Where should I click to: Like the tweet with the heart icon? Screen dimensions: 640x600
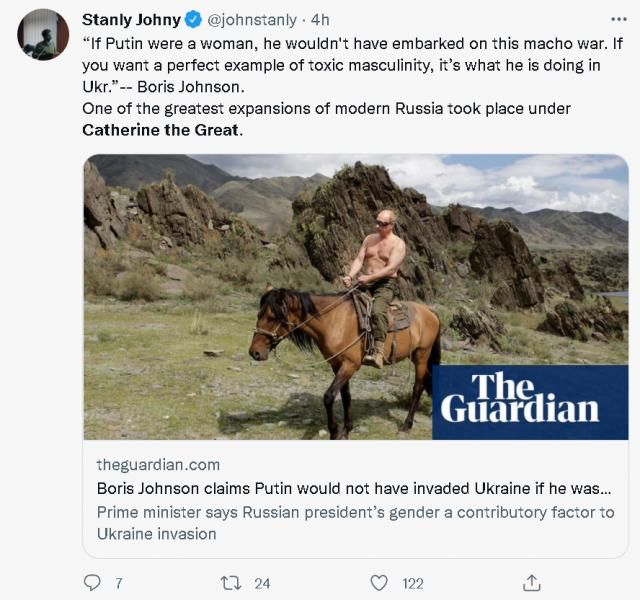[x=379, y=582]
